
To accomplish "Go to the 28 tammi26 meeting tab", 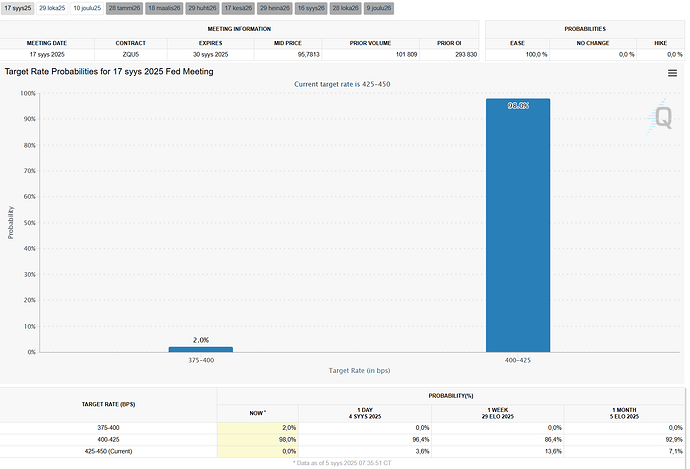I will coord(124,8).
